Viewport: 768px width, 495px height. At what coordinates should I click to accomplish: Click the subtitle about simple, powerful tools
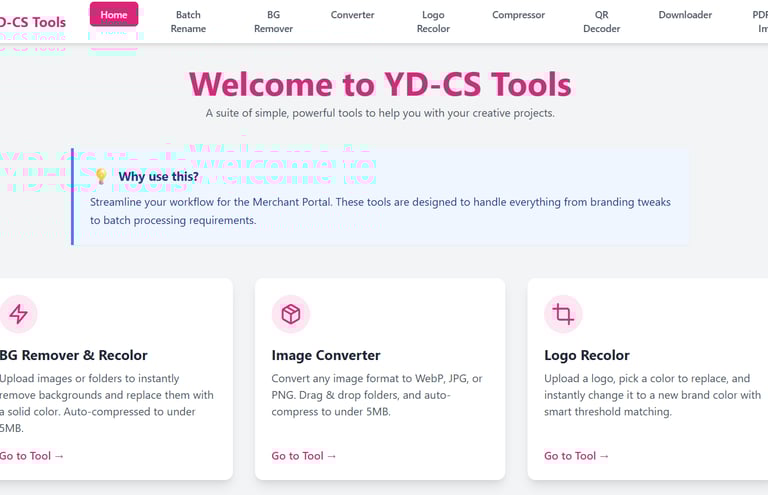pyautogui.click(x=380, y=113)
